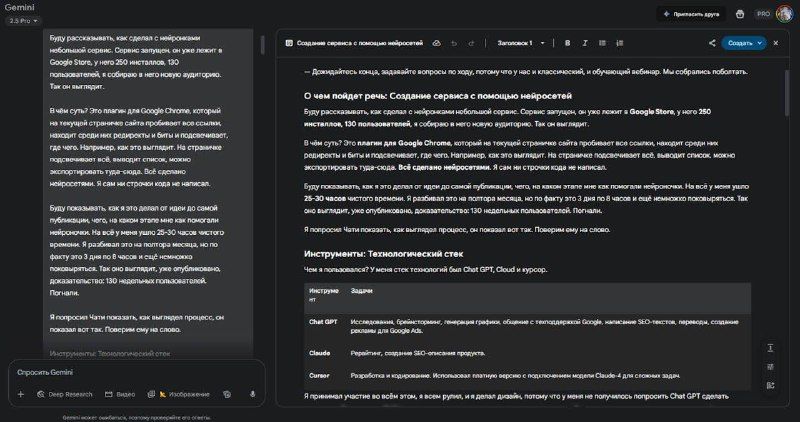Click the Создать button
Screen dimensions: 800x422
pos(739,43)
